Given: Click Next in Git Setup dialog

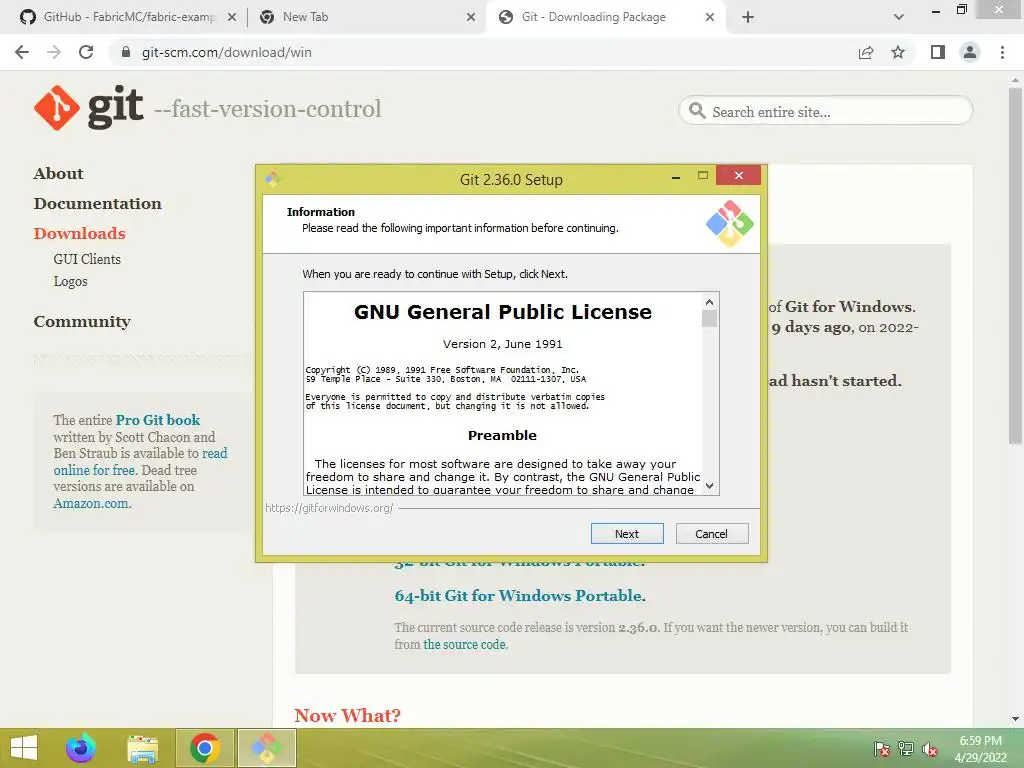Looking at the screenshot, I should (x=627, y=534).
